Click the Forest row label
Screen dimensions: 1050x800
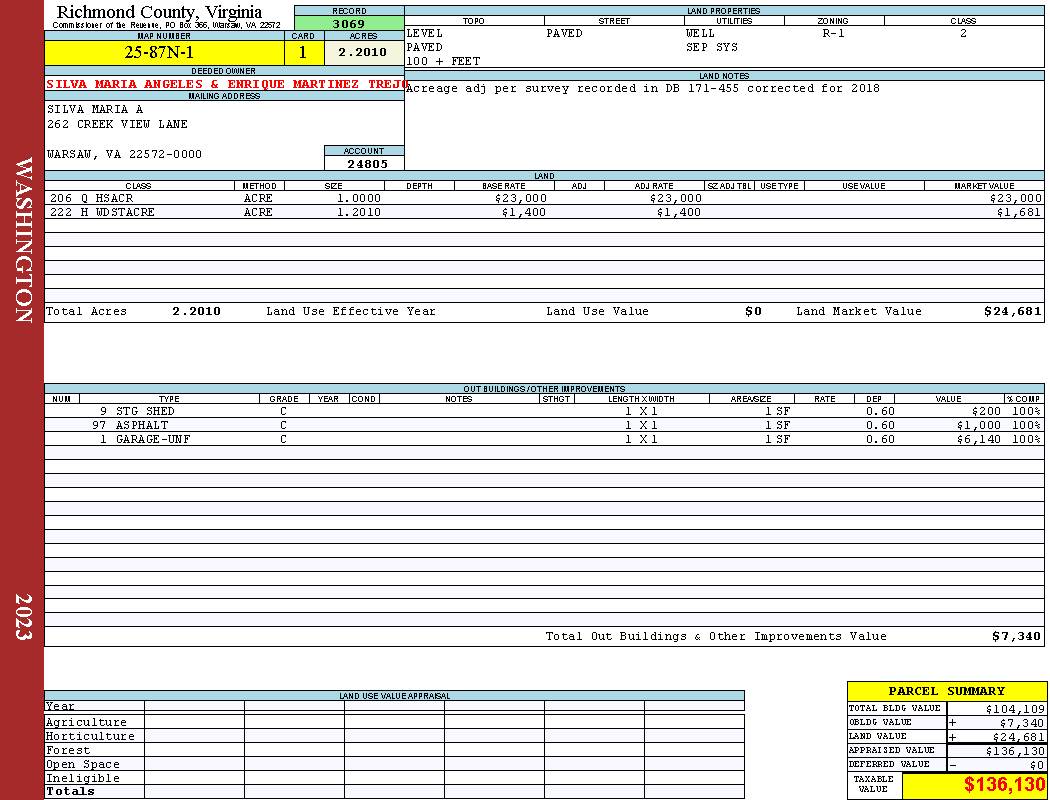(68, 750)
